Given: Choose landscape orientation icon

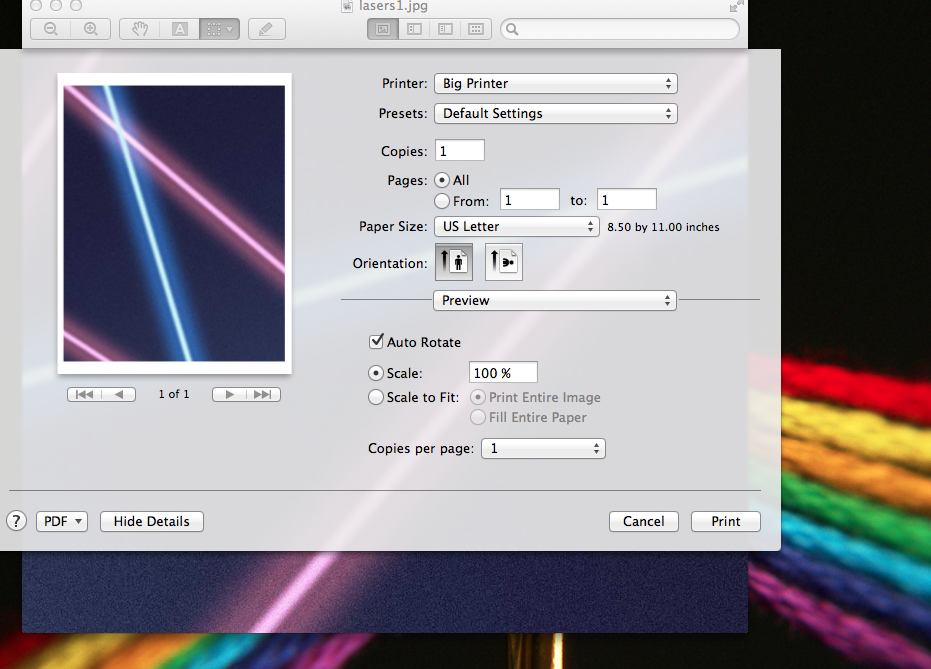Looking at the screenshot, I should coord(504,262).
